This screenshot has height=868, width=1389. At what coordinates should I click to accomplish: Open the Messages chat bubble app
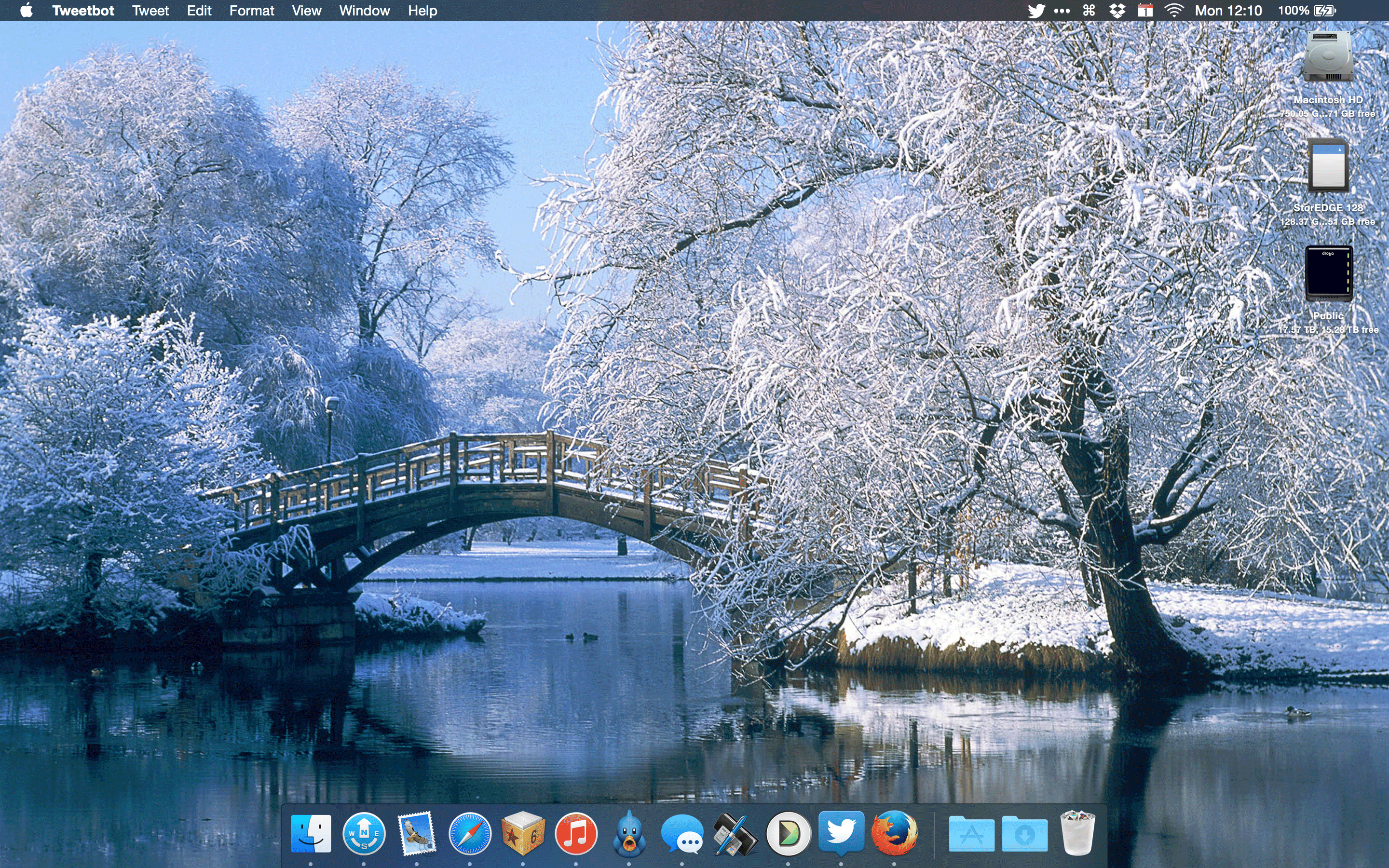click(x=682, y=835)
